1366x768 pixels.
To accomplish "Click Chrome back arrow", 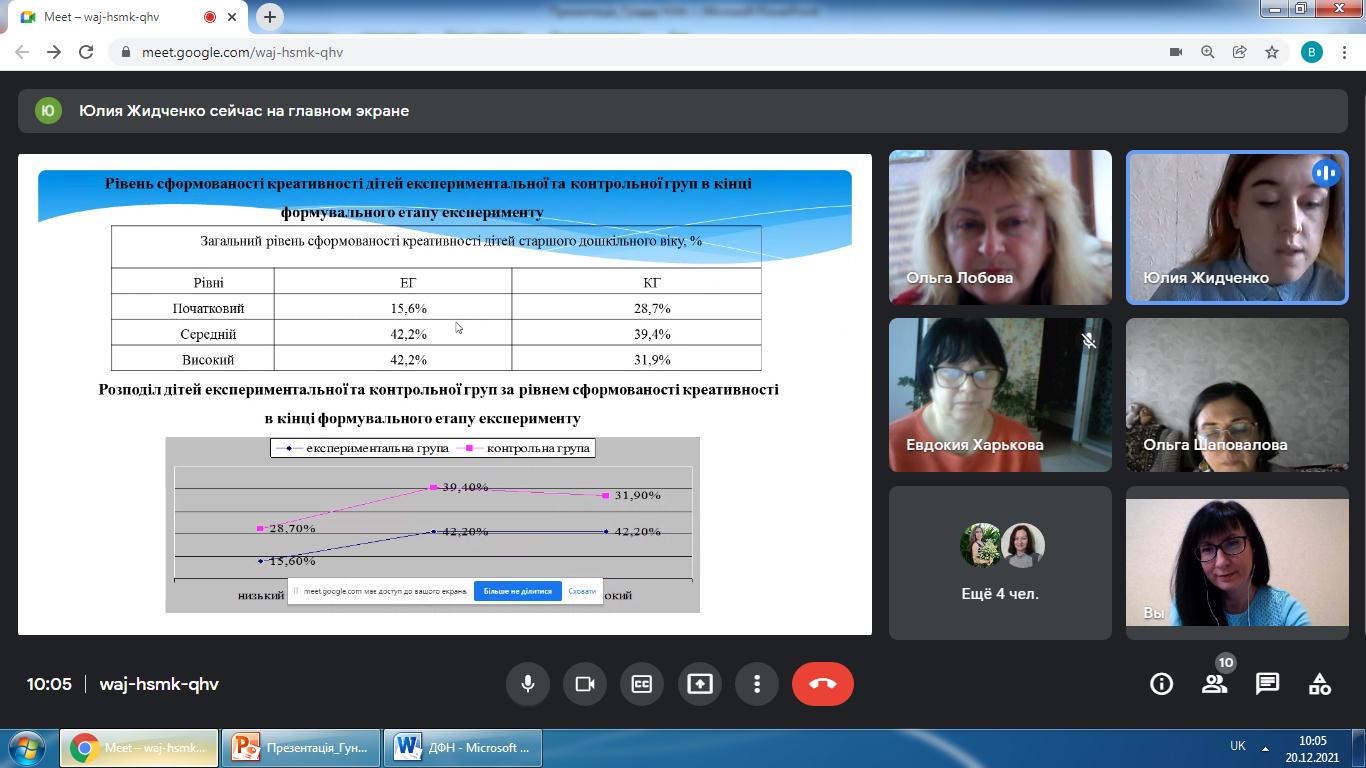I will (x=22, y=52).
